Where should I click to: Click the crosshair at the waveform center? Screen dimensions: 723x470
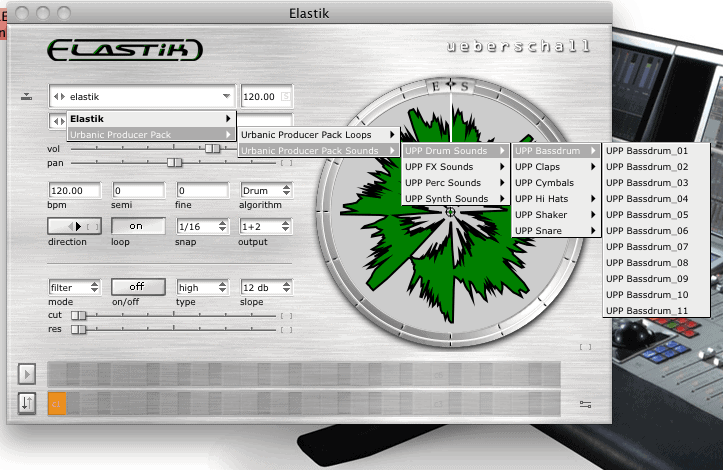[x=450, y=211]
